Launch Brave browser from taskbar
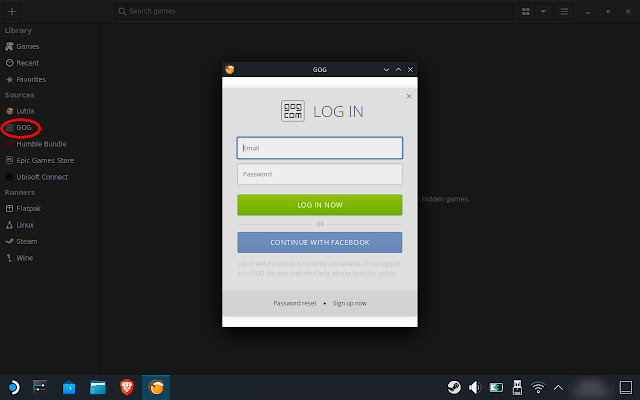This screenshot has width=640, height=400. (x=127, y=387)
